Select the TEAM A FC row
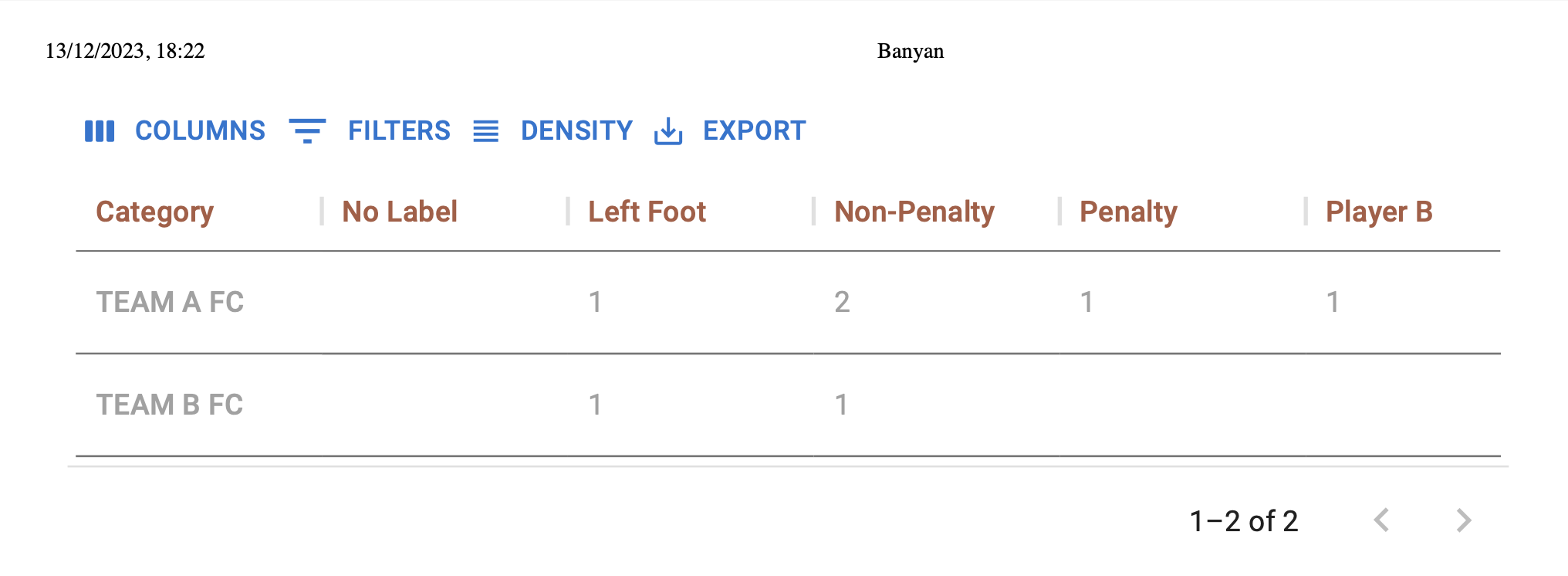This screenshot has height=576, width=1568. coord(788,302)
